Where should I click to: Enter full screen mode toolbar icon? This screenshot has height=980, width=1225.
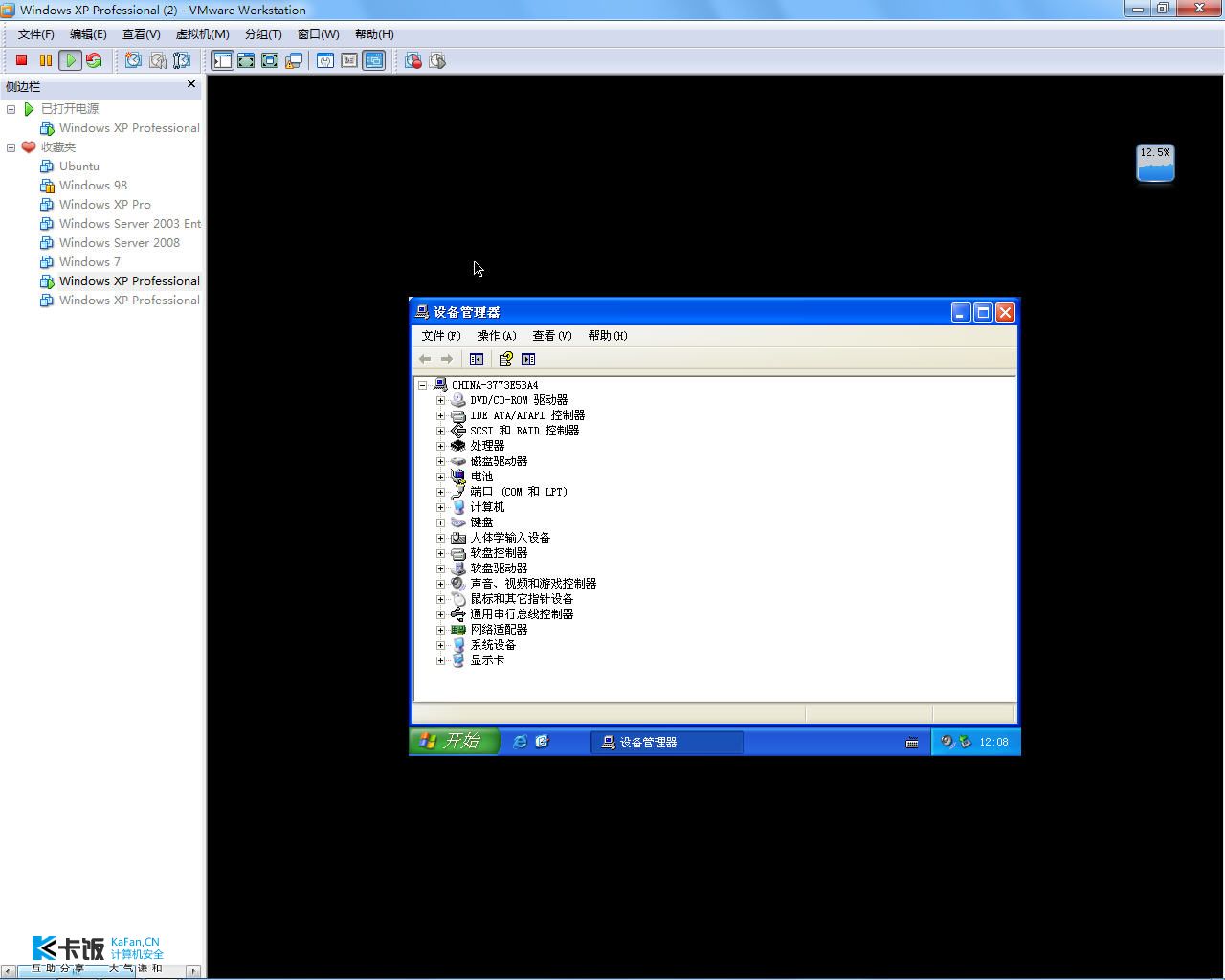point(270,60)
